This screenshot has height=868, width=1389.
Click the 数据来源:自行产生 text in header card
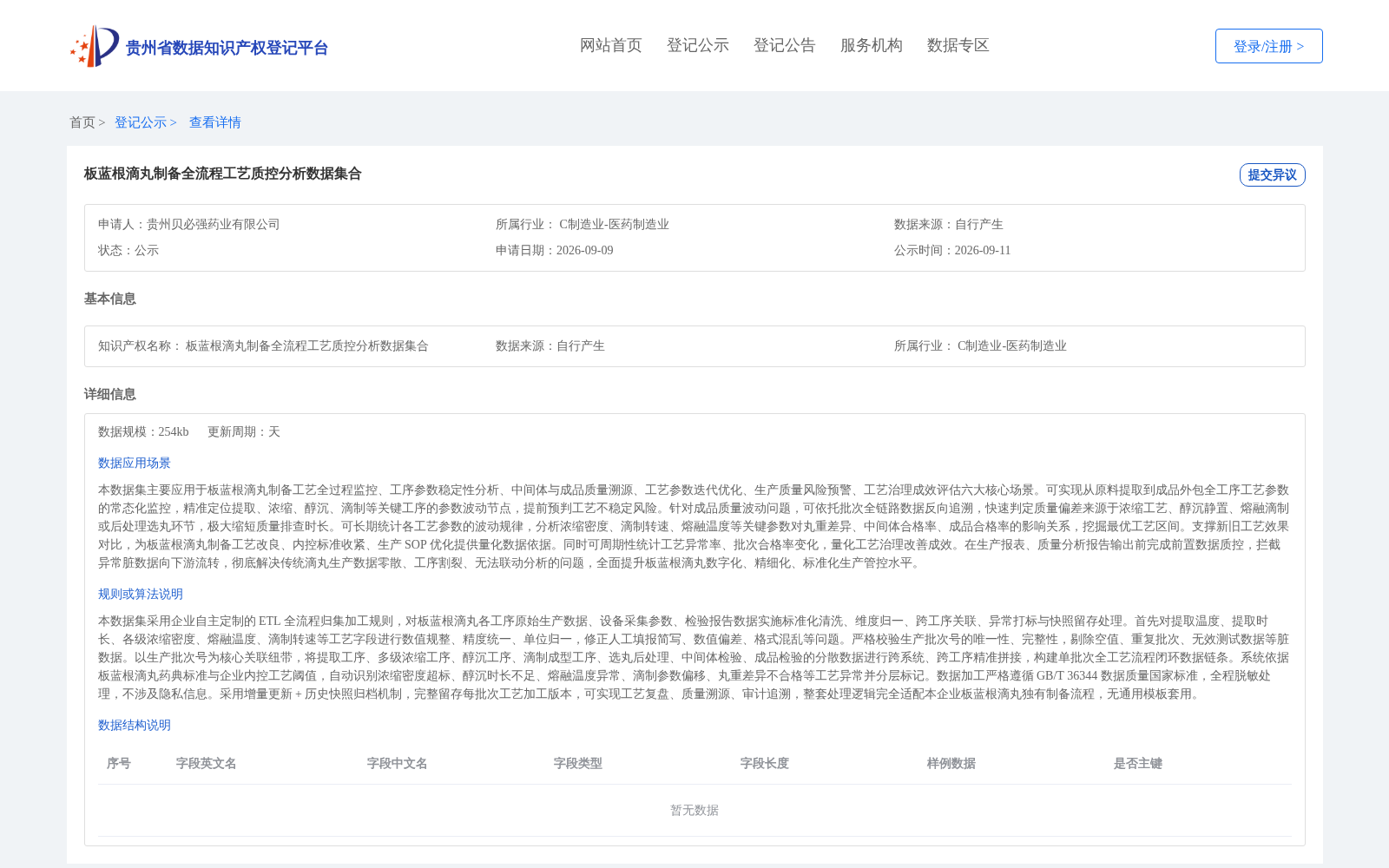949,224
